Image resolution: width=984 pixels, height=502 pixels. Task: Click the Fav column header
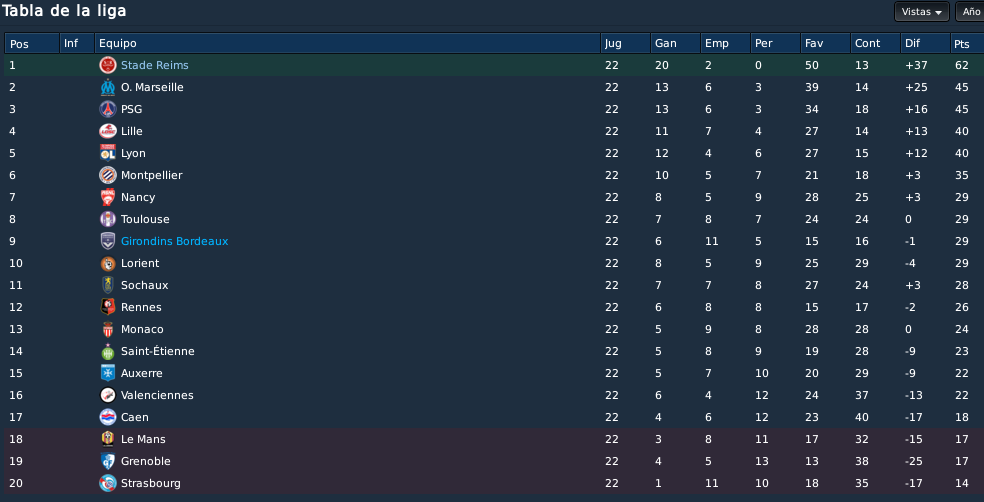825,43
